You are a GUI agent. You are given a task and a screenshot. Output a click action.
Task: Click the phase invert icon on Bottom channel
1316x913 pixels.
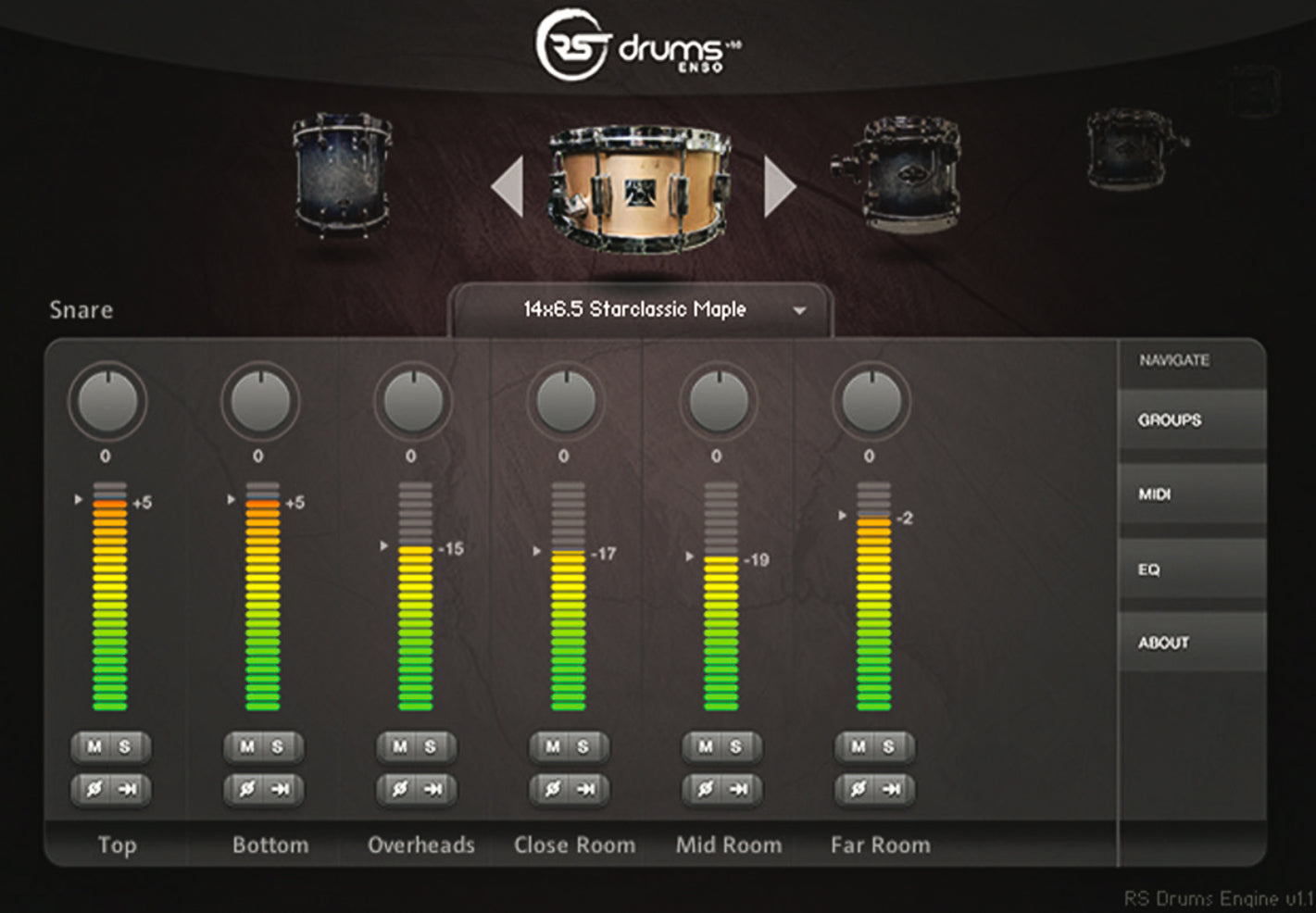[244, 790]
